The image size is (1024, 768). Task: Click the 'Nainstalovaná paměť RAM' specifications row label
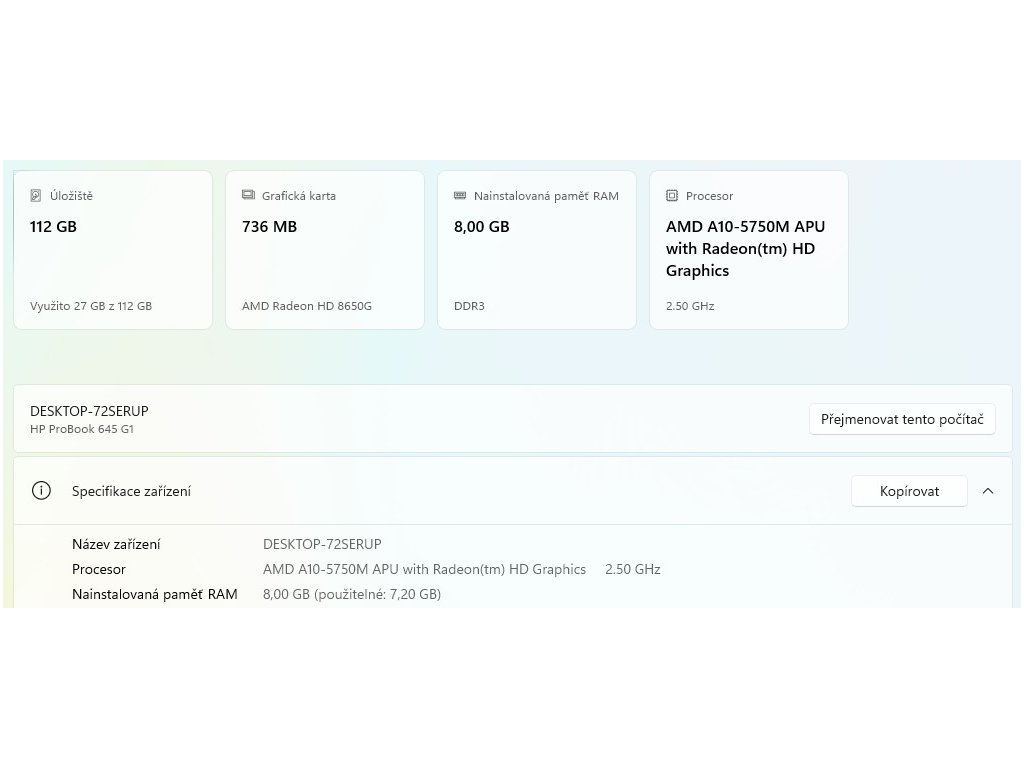pyautogui.click(x=155, y=594)
